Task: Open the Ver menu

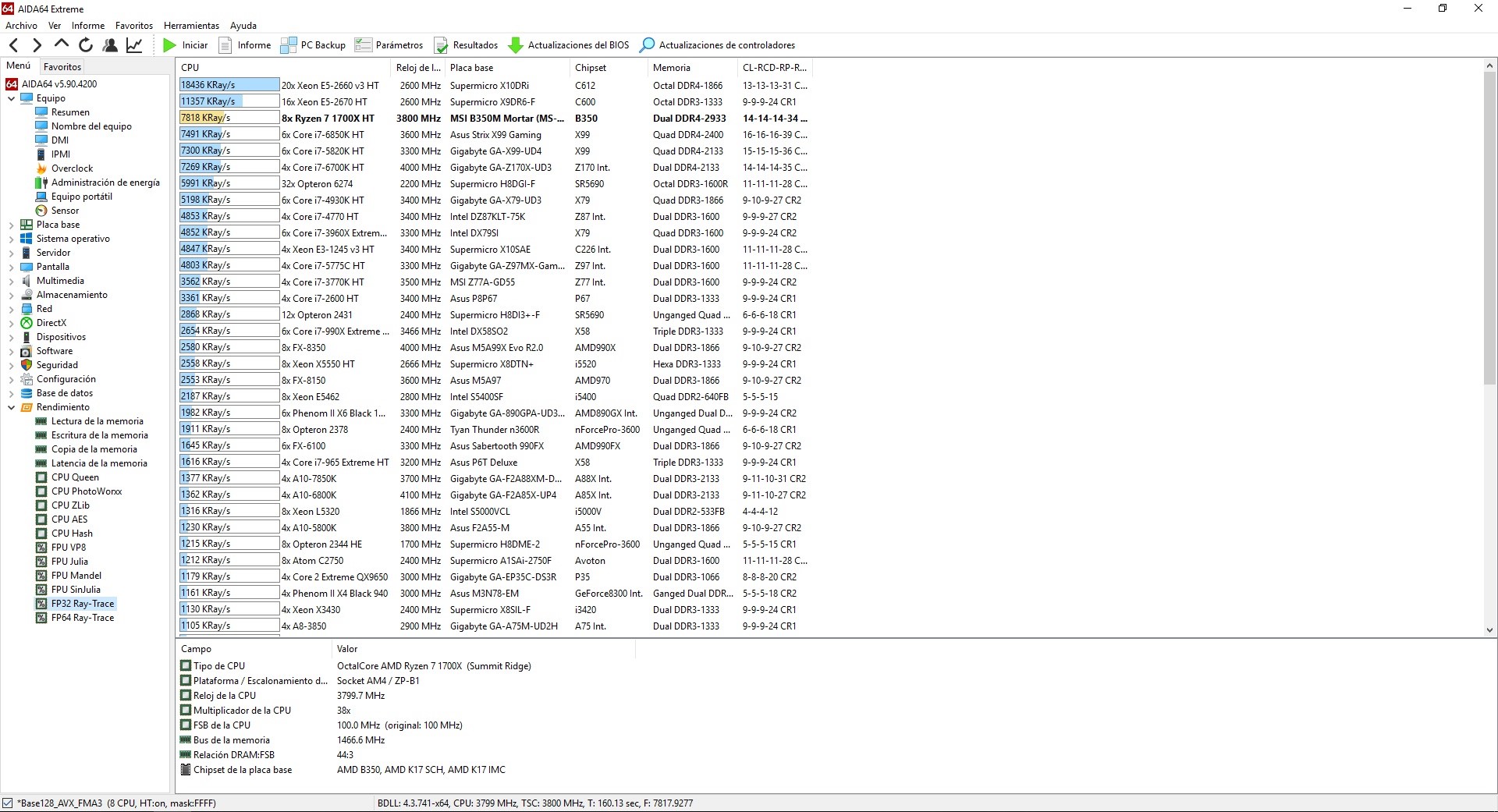Action: click(x=55, y=26)
